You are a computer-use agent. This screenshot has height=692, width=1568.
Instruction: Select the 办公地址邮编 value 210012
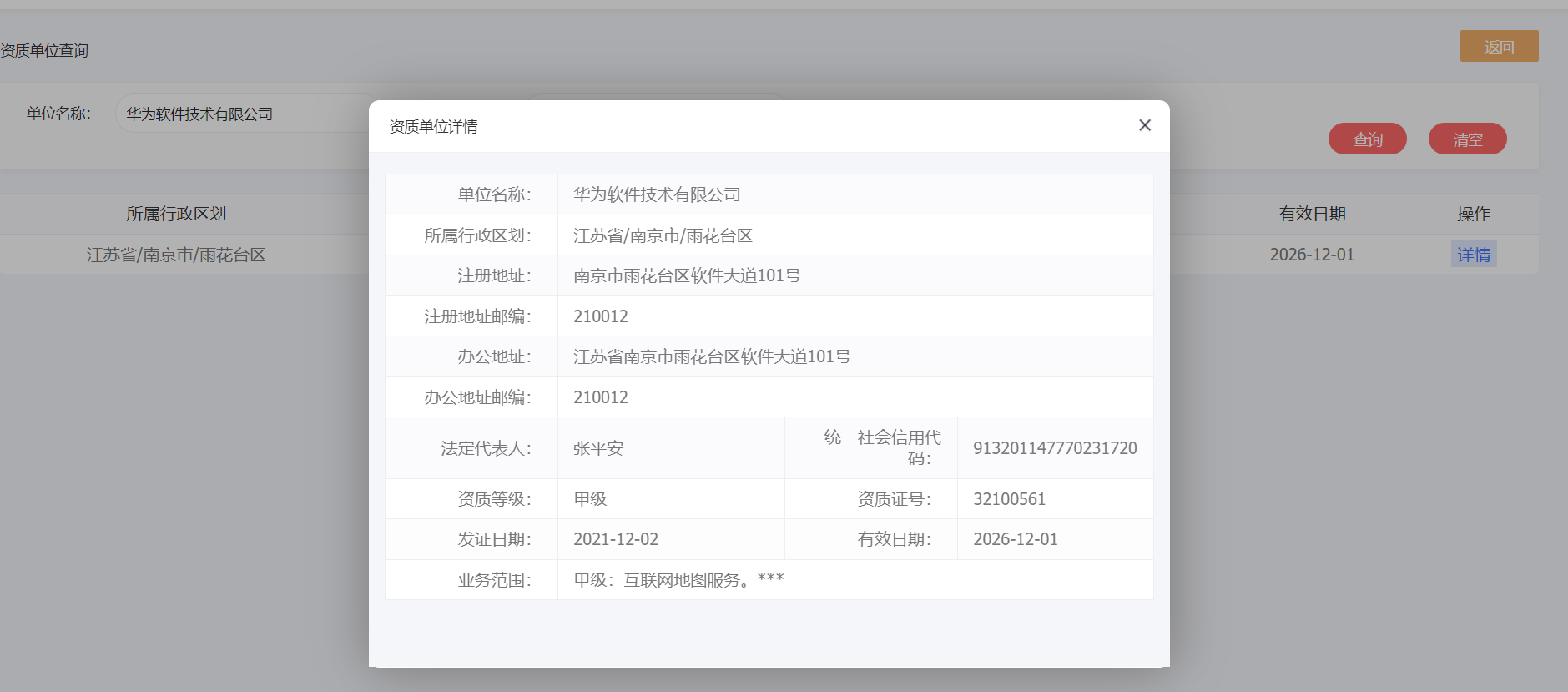(601, 397)
